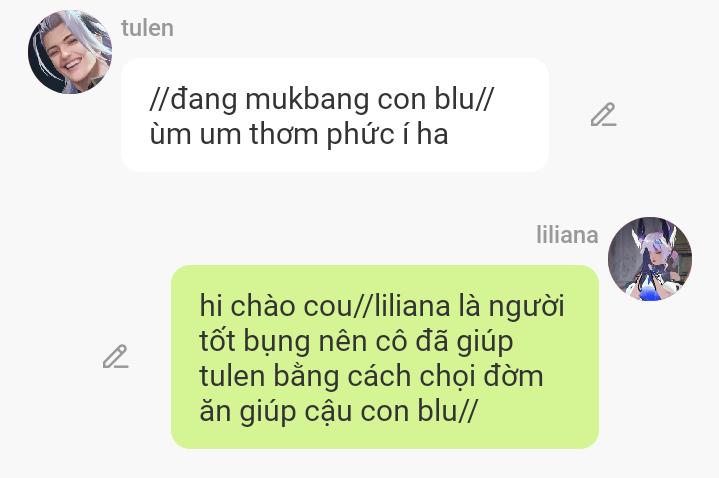Click the text "//đang mukbang con blu//"

[x=322, y=99]
